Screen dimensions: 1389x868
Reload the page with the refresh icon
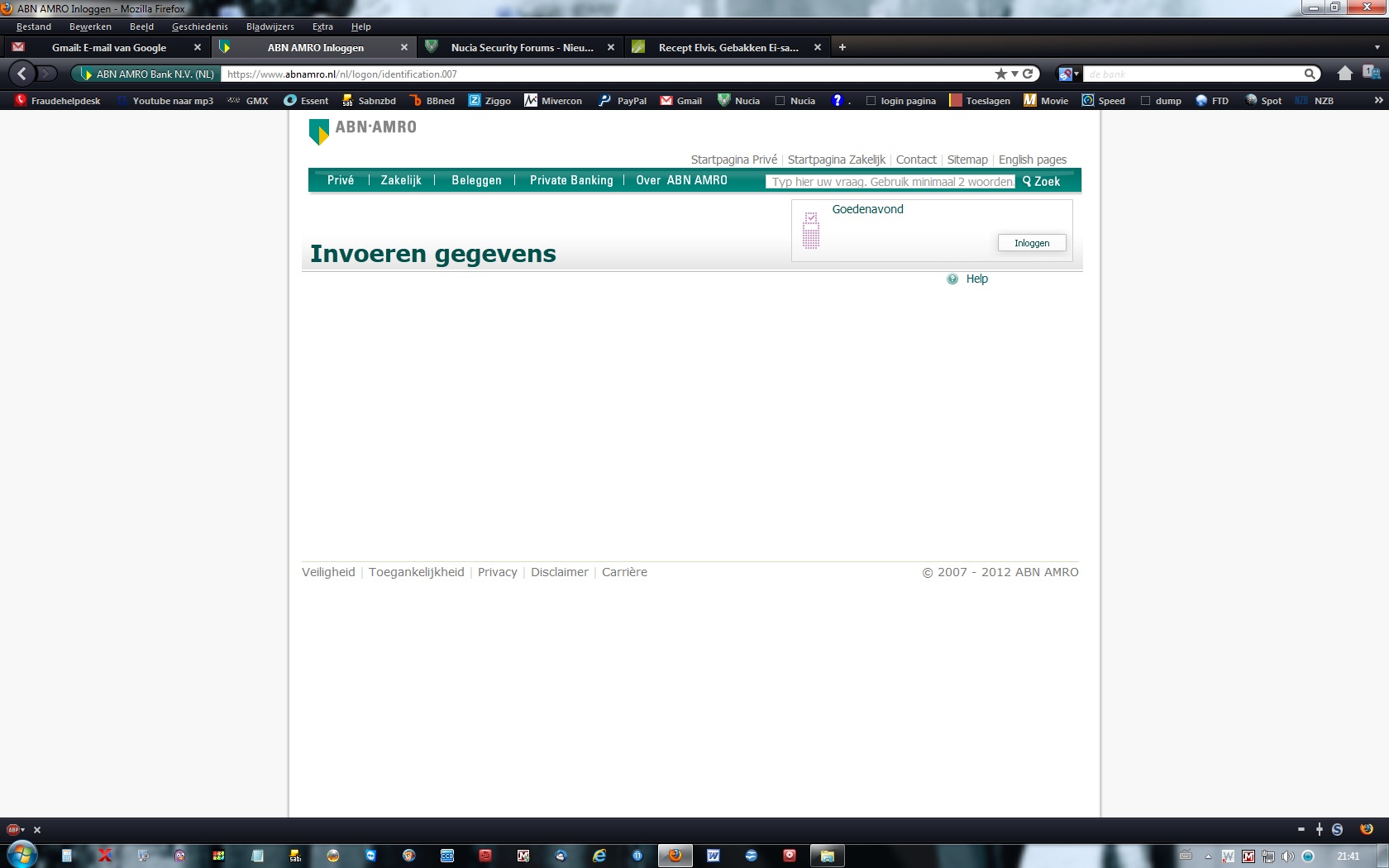tap(1028, 74)
